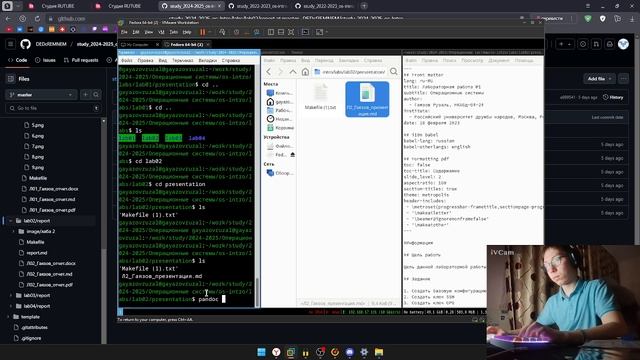Reload the browser page
The height and width of the screenshot is (360, 640).
click(37, 19)
